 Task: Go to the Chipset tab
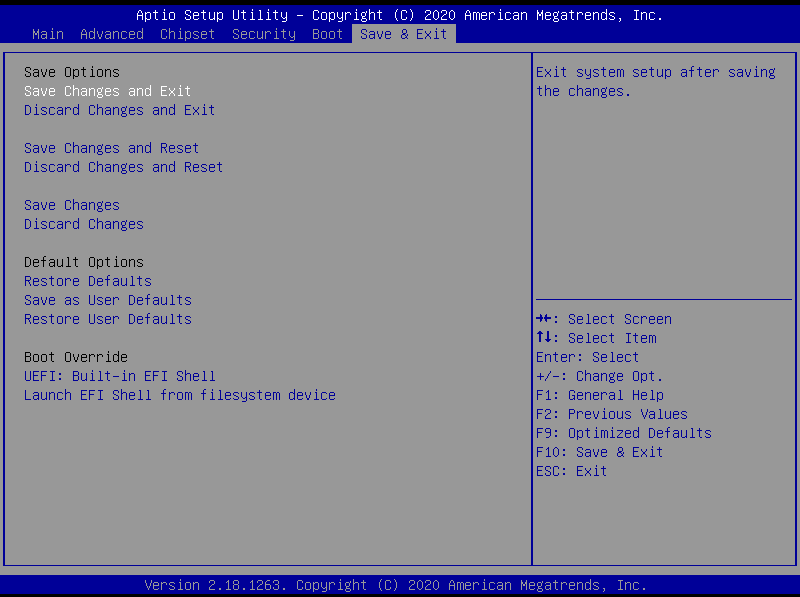(x=188, y=34)
